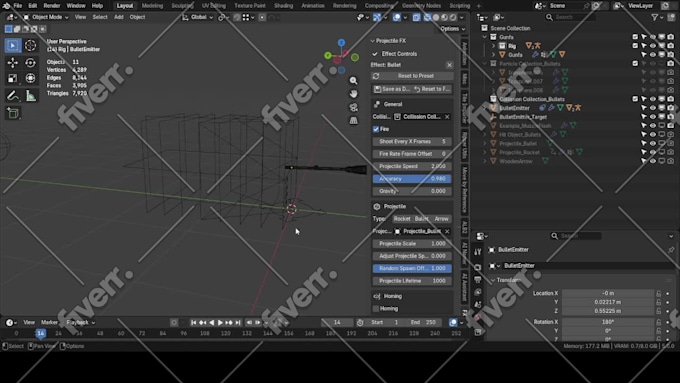Select the Add Cube tool
The image size is (680, 383).
pos(13,113)
